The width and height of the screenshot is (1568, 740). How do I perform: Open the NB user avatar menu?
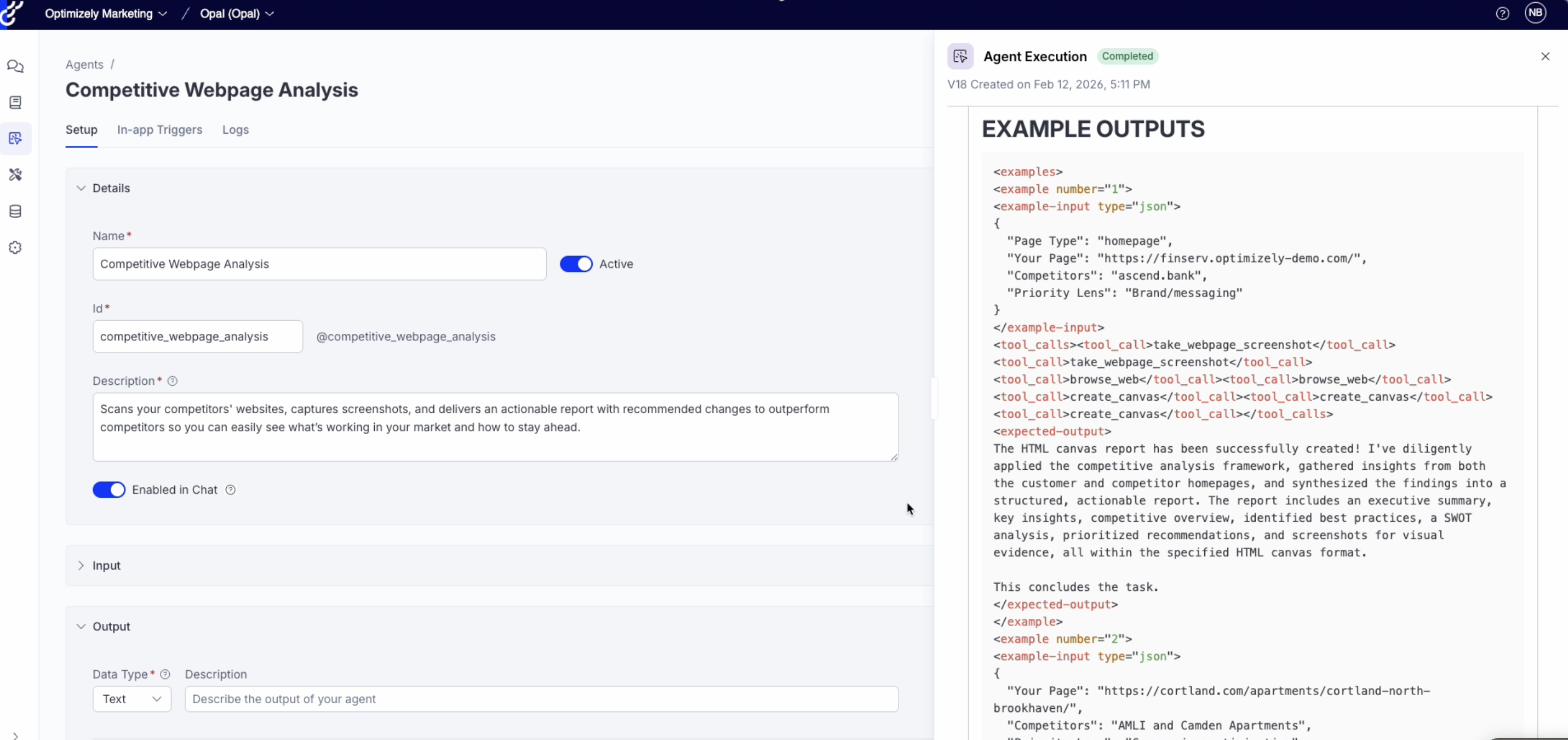click(1535, 13)
